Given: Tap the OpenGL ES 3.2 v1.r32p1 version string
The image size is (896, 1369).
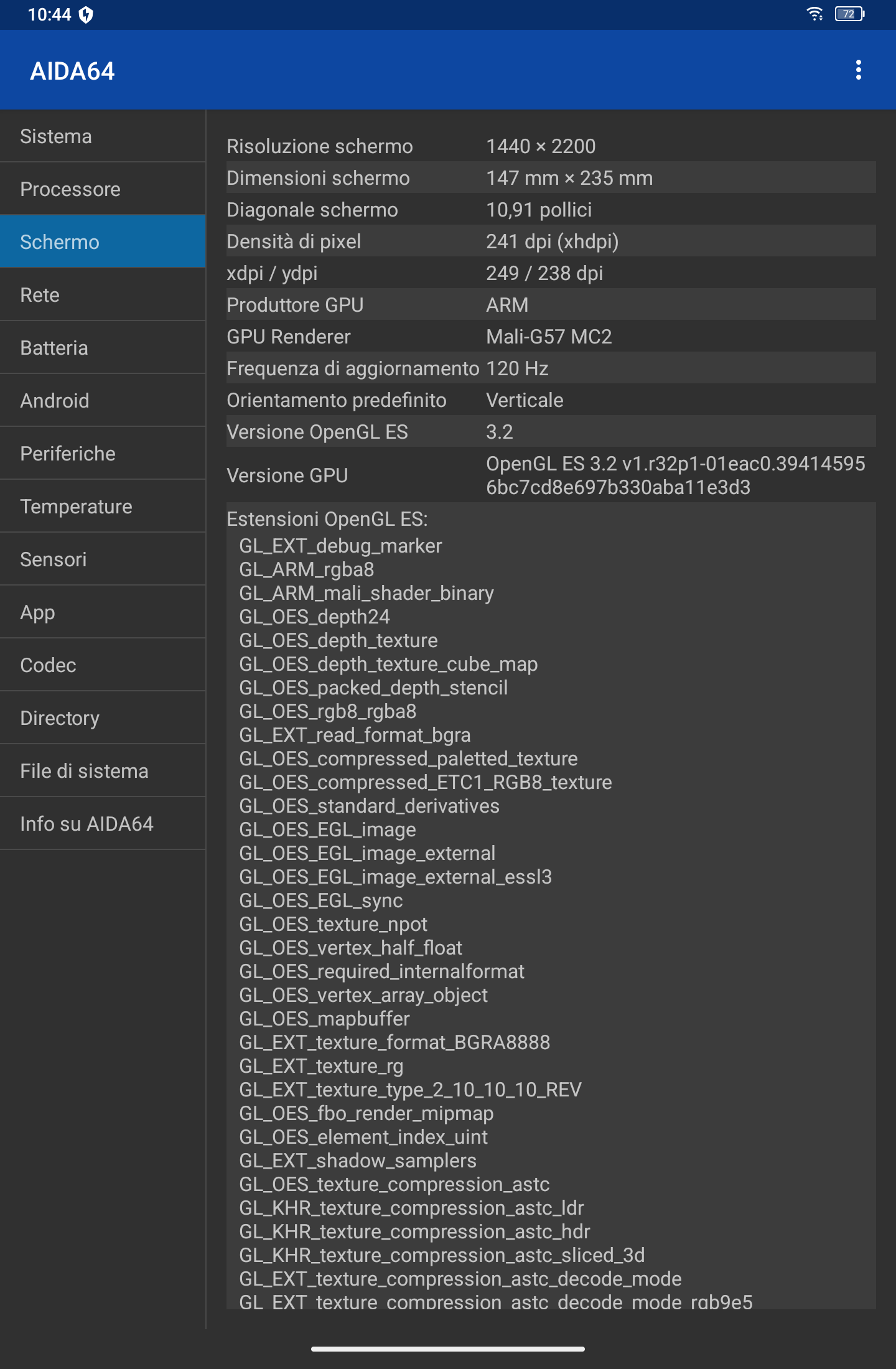Looking at the screenshot, I should click(x=676, y=475).
